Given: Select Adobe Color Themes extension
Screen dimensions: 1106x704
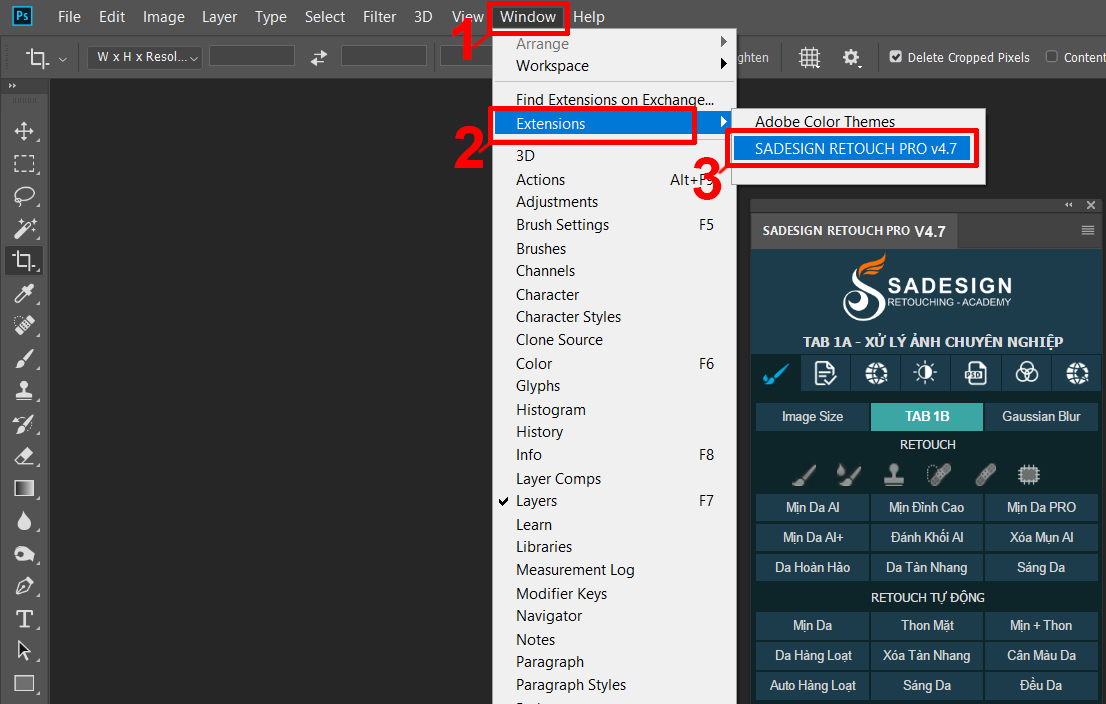Looking at the screenshot, I should (827, 121).
